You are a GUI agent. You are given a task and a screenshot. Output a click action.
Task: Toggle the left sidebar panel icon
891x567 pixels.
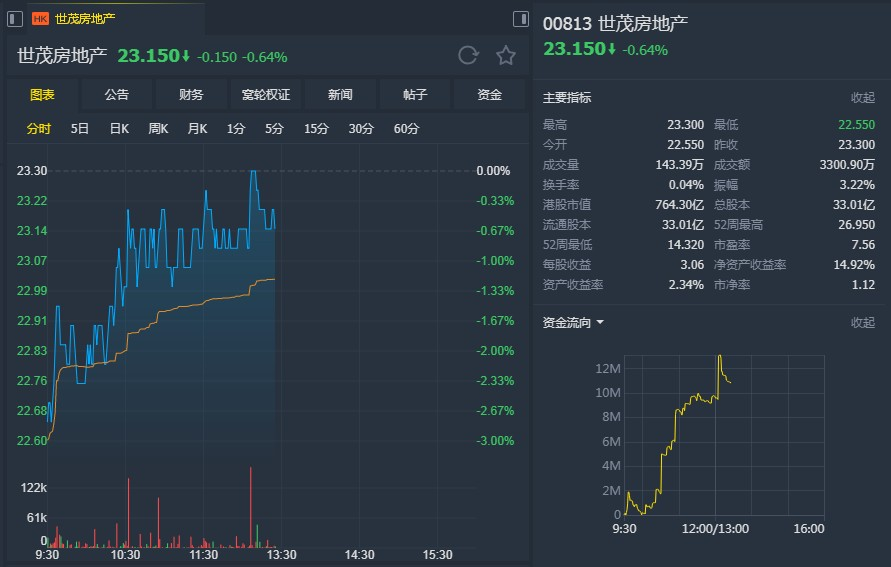click(x=15, y=18)
